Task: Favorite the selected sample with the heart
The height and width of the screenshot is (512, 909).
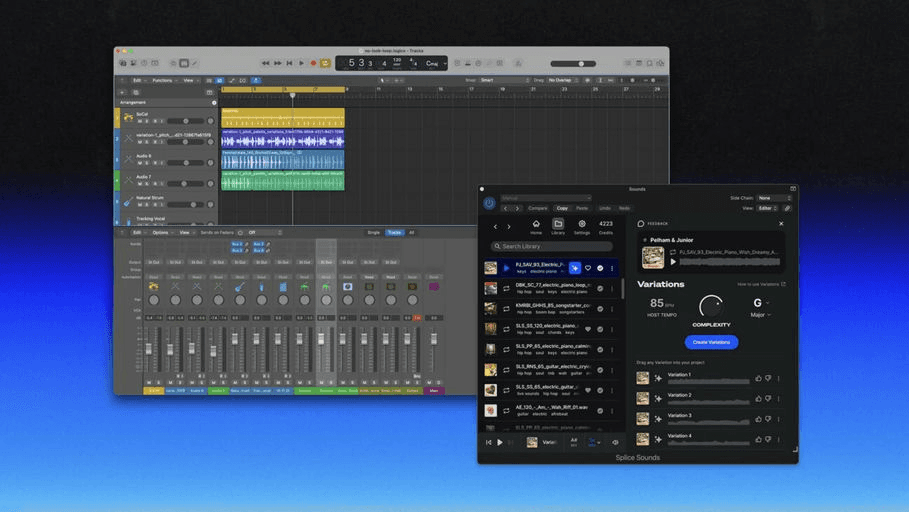Action: (588, 268)
